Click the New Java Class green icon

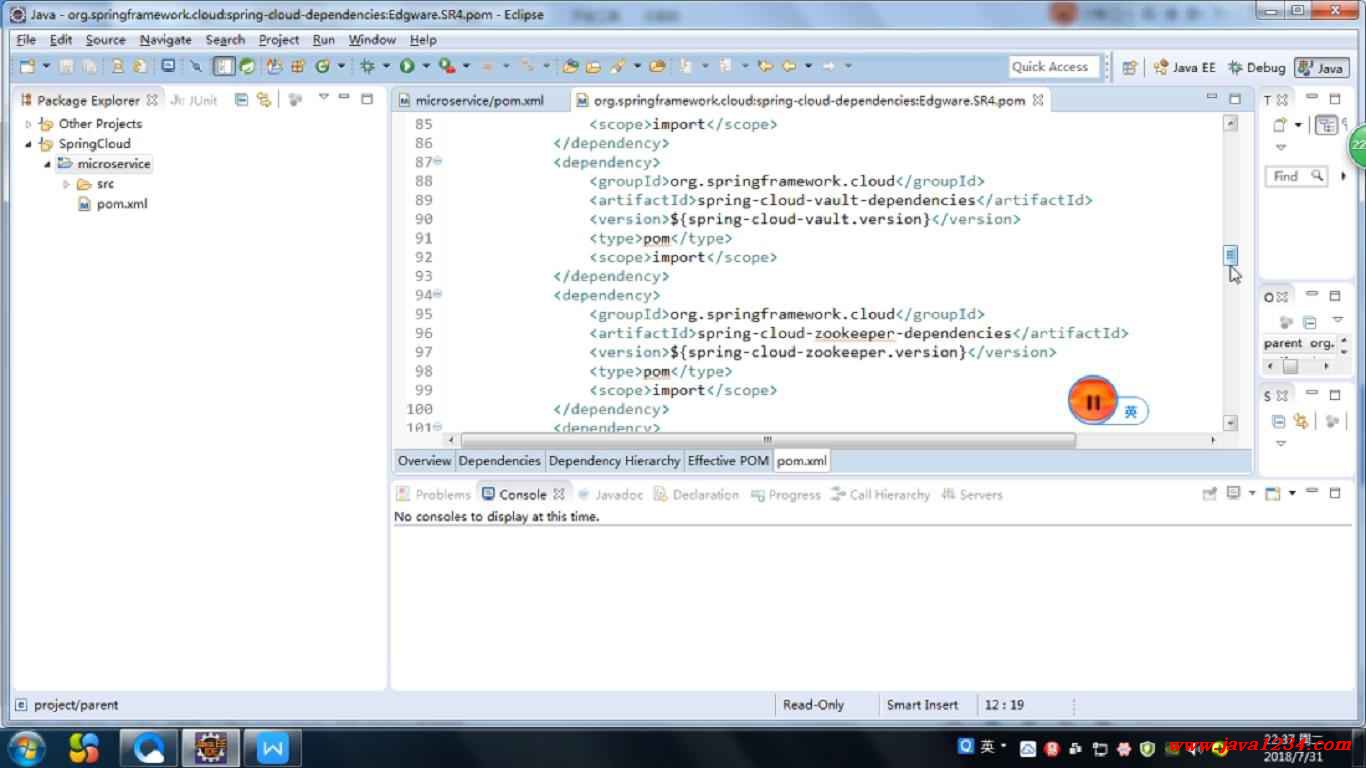[x=322, y=66]
